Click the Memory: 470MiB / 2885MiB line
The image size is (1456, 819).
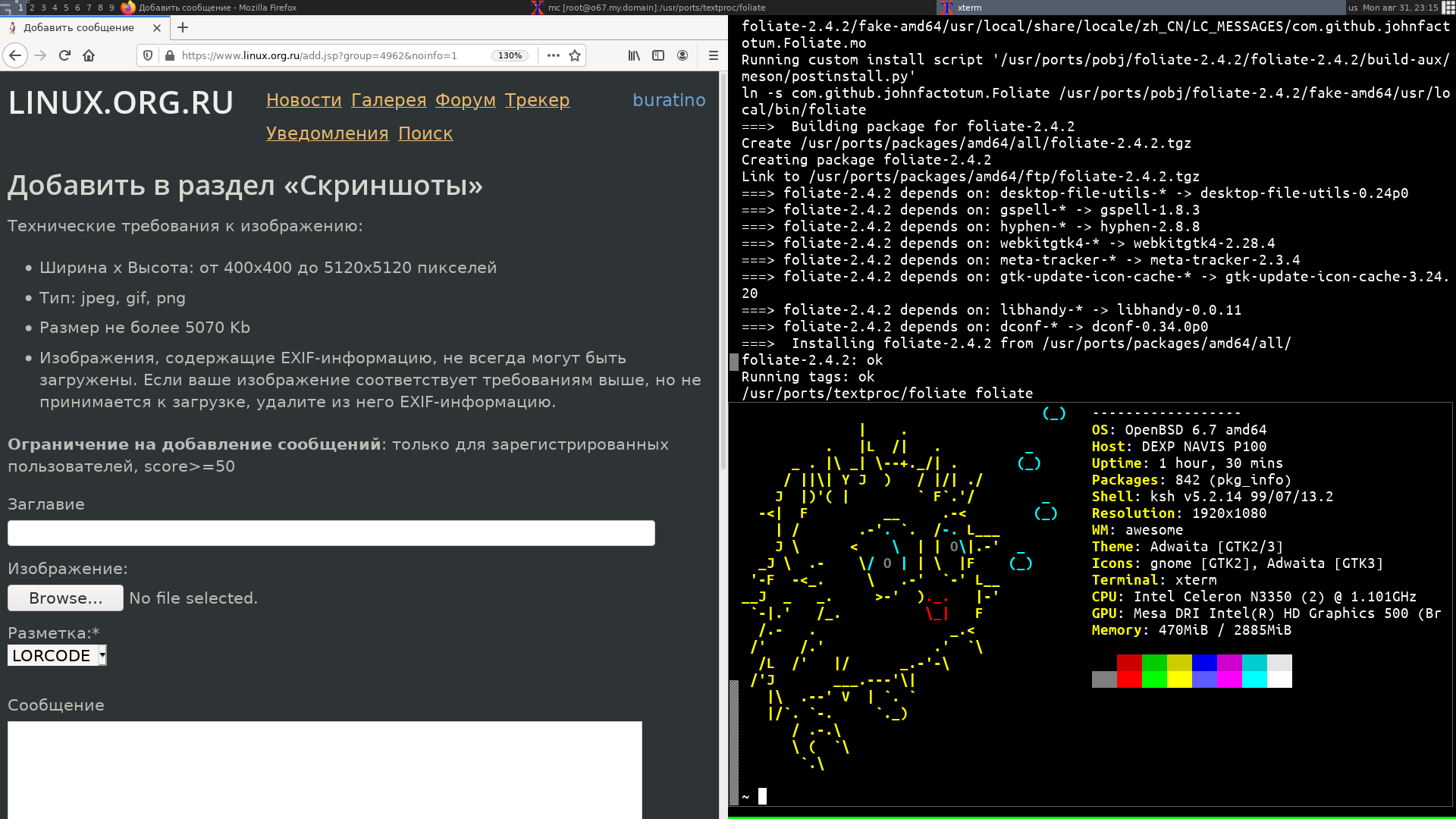pos(1191,630)
